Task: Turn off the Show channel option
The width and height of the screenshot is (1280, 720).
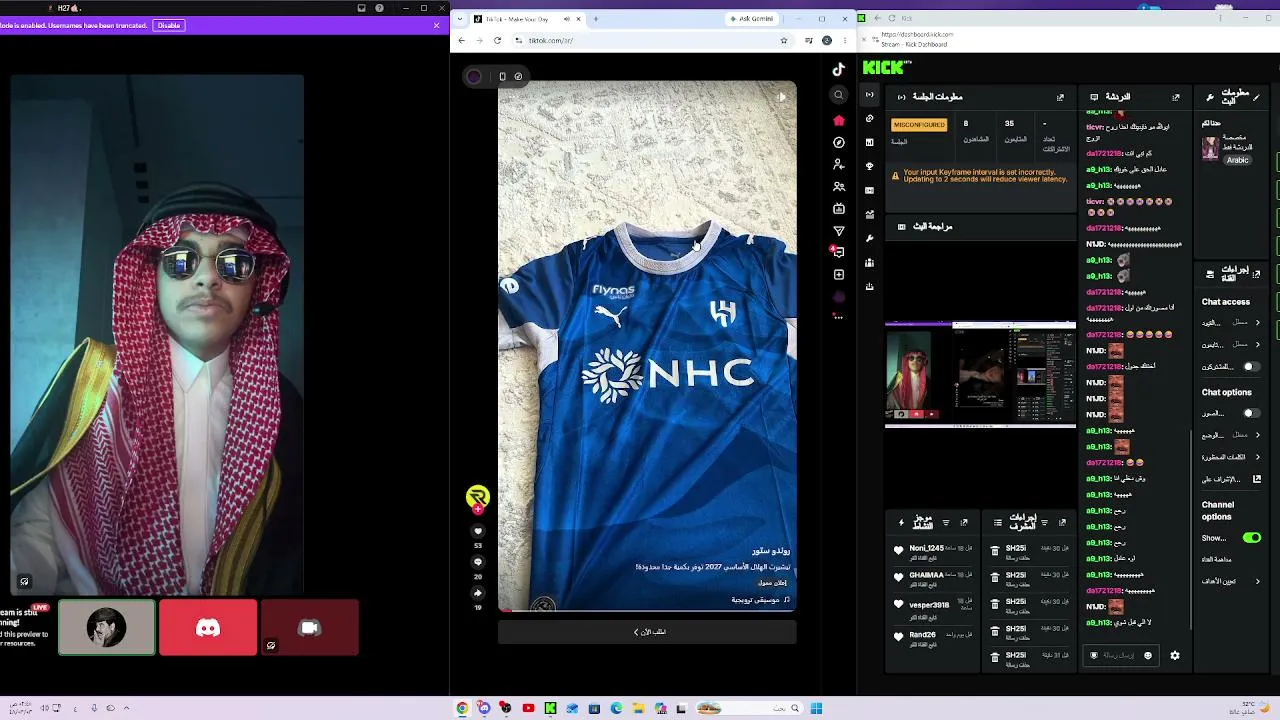Action: [1251, 538]
